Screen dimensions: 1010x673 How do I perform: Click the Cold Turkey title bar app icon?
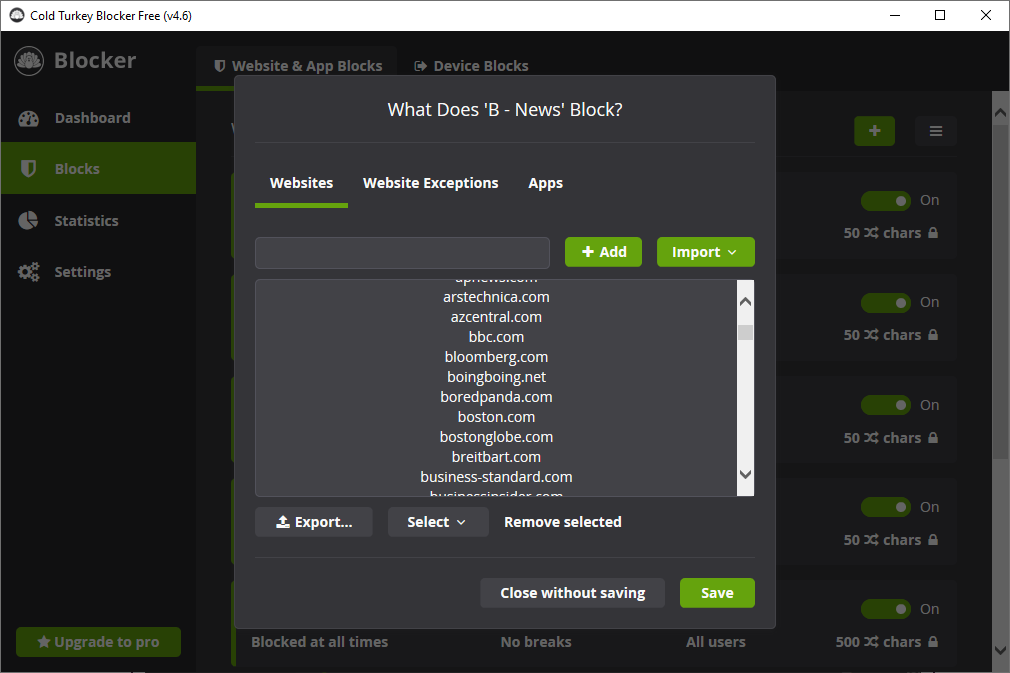17,15
